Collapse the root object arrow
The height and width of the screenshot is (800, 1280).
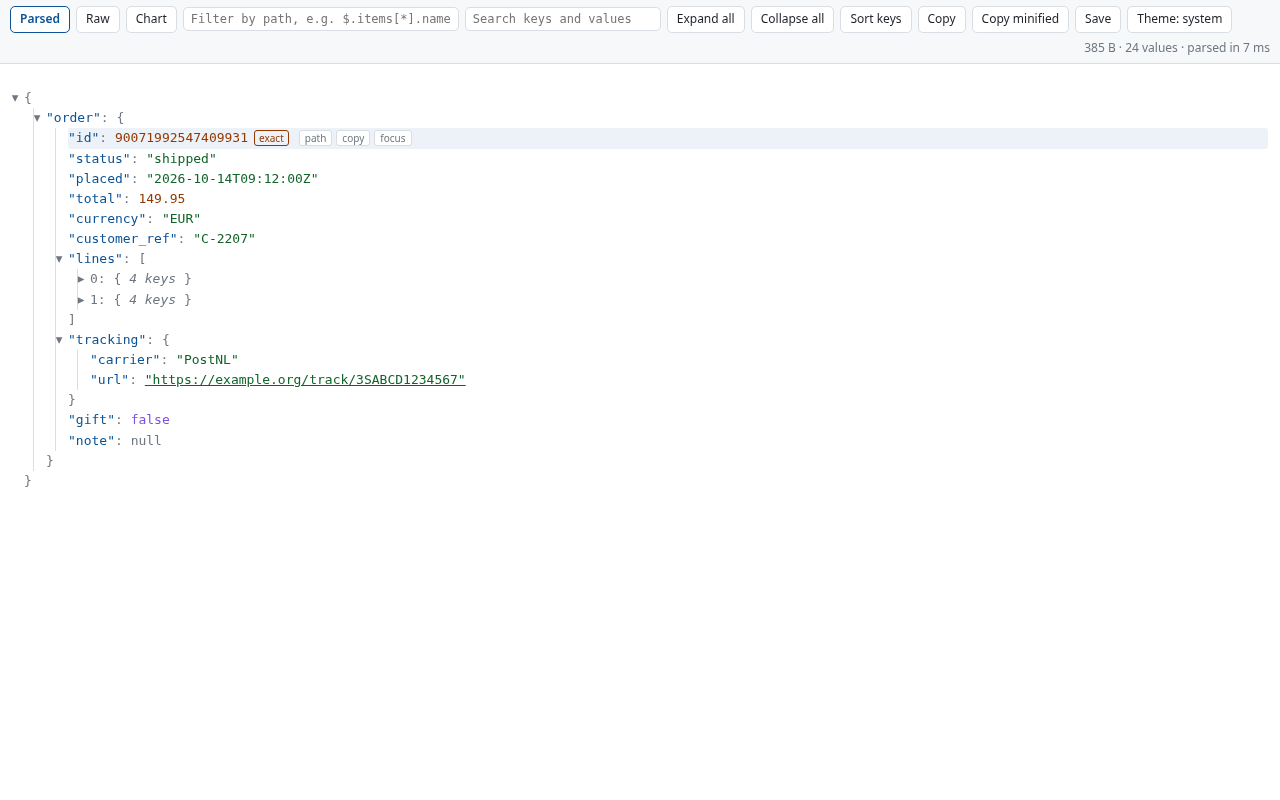(15, 98)
